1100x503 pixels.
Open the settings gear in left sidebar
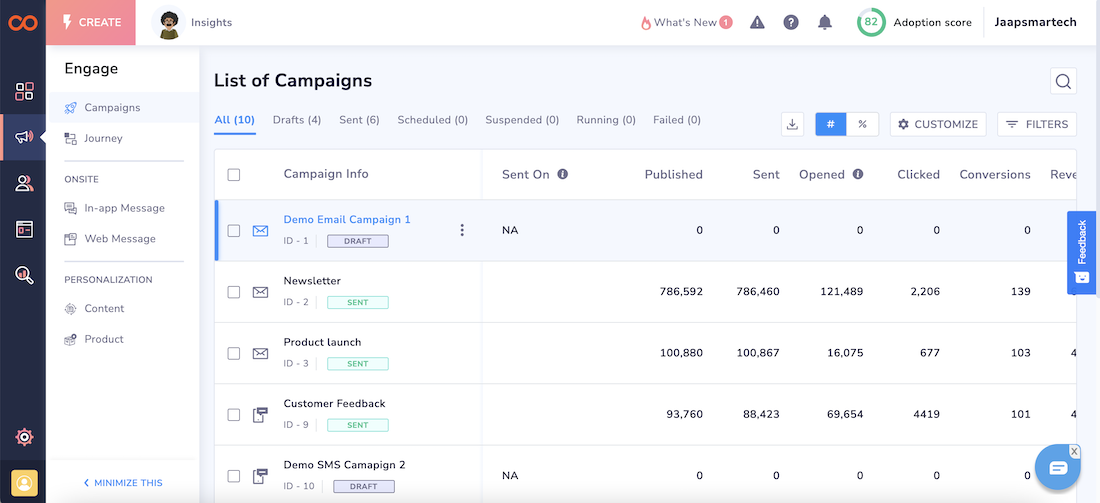click(x=24, y=437)
